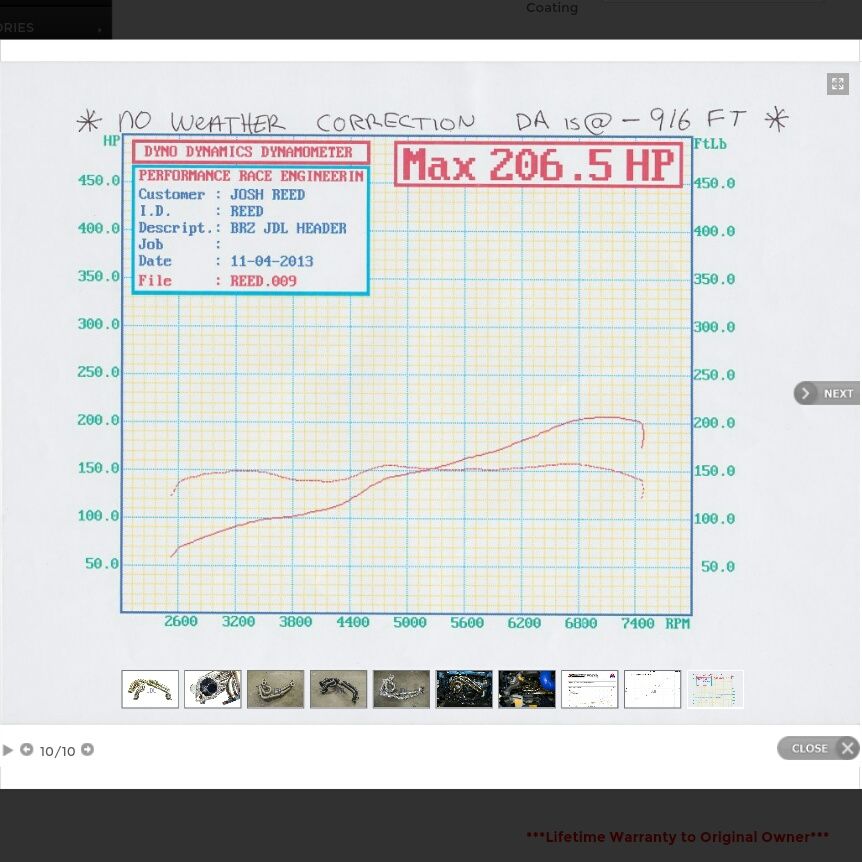This screenshot has height=862, width=862.
Task: Open the fourth thumbnail of dark header
Action: (x=338, y=689)
